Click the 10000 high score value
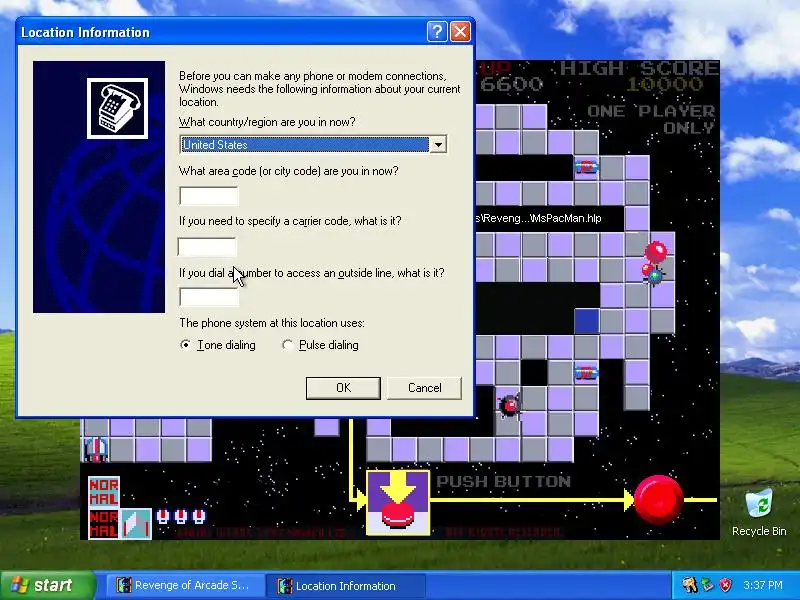800x600 pixels. coord(665,84)
